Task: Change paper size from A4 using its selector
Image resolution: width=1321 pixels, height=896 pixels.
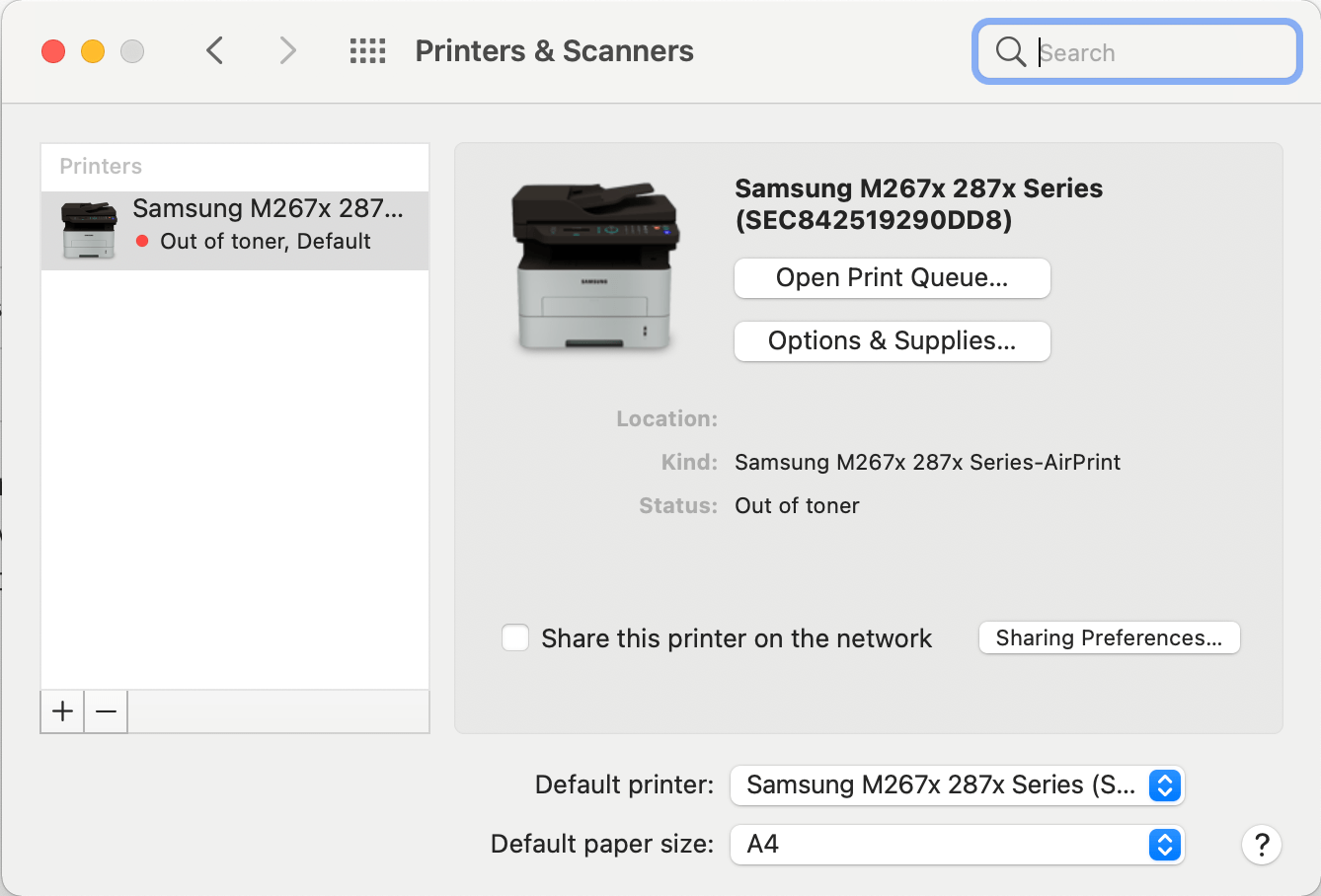Action: click(1164, 845)
